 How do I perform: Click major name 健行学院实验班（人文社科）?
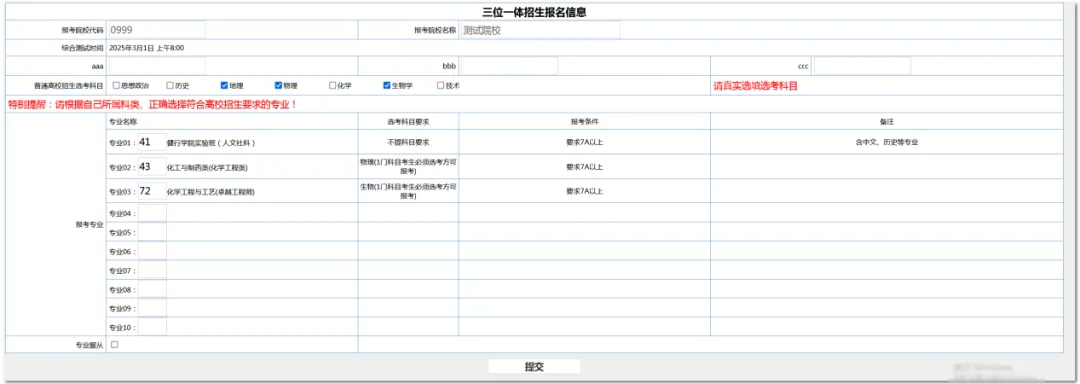pos(211,143)
